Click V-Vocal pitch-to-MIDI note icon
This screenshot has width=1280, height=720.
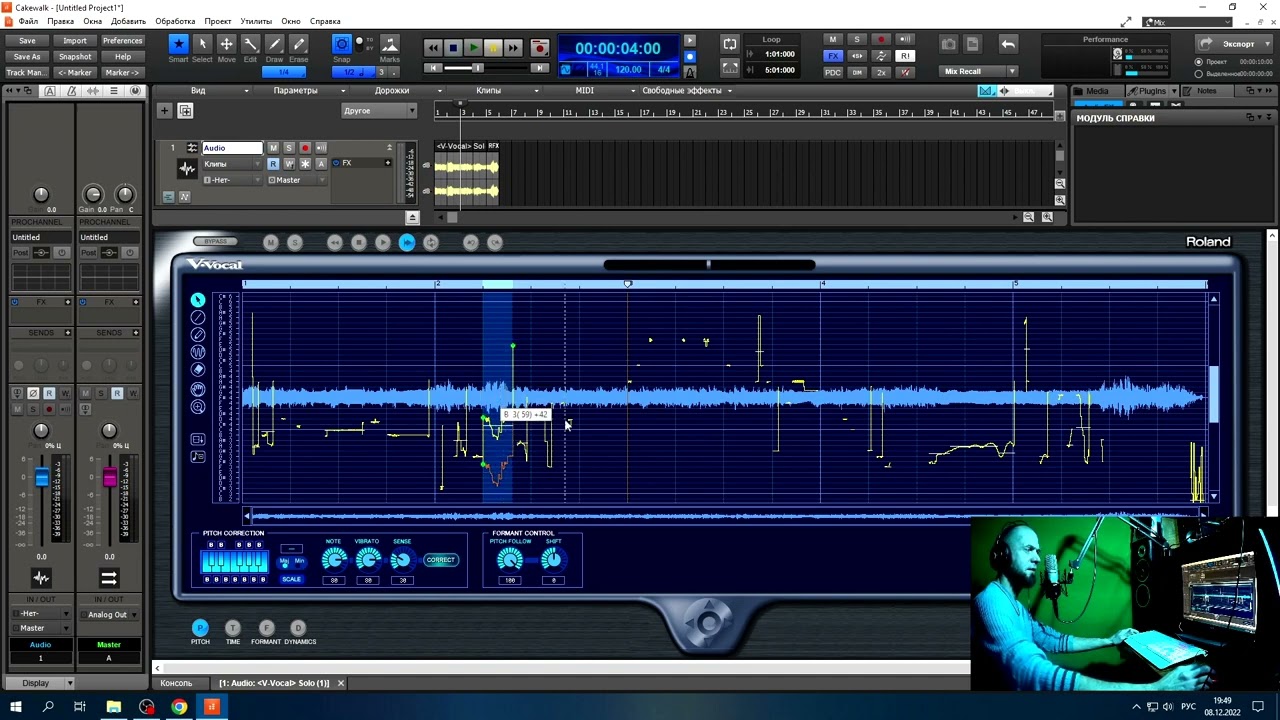pyautogui.click(x=198, y=457)
